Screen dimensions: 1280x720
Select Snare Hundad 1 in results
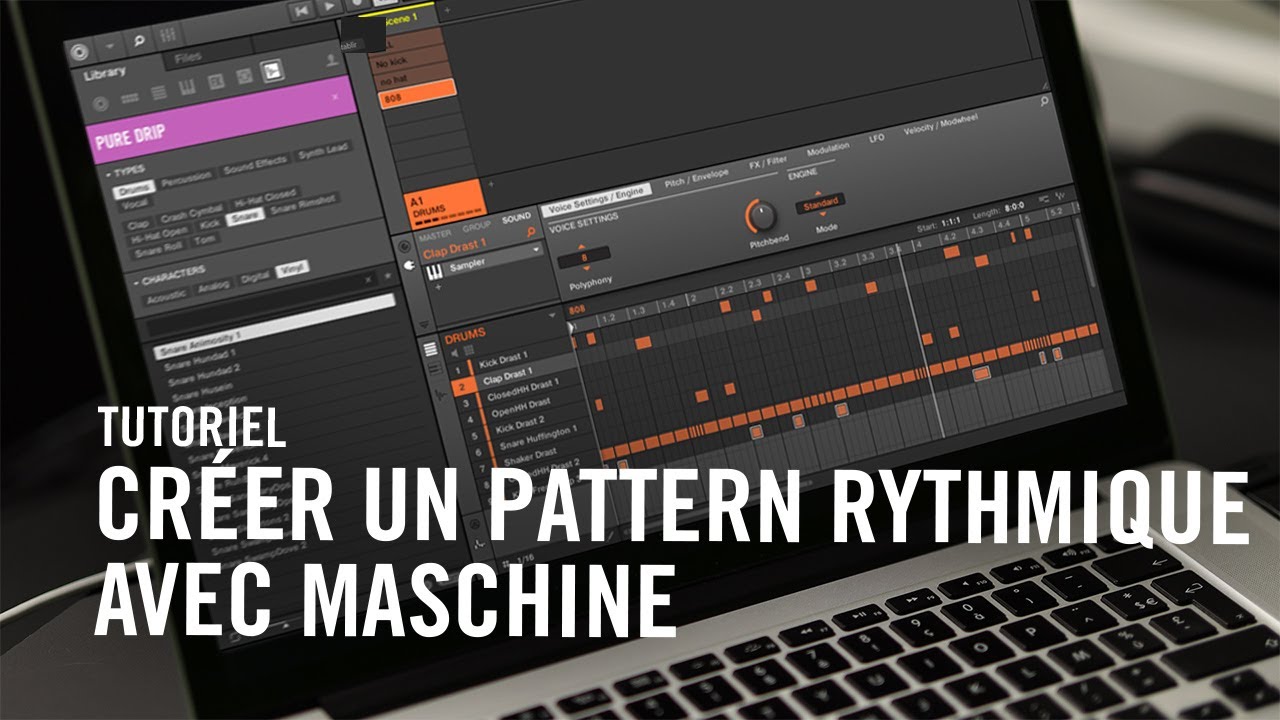click(201, 358)
